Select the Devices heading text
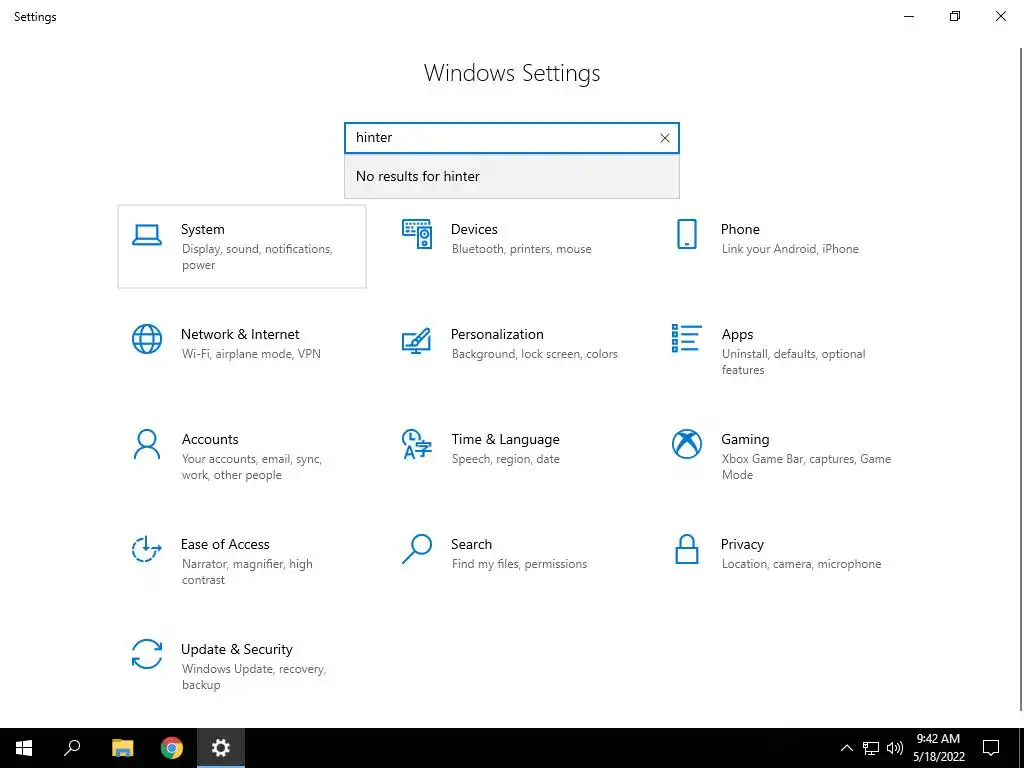 point(474,229)
